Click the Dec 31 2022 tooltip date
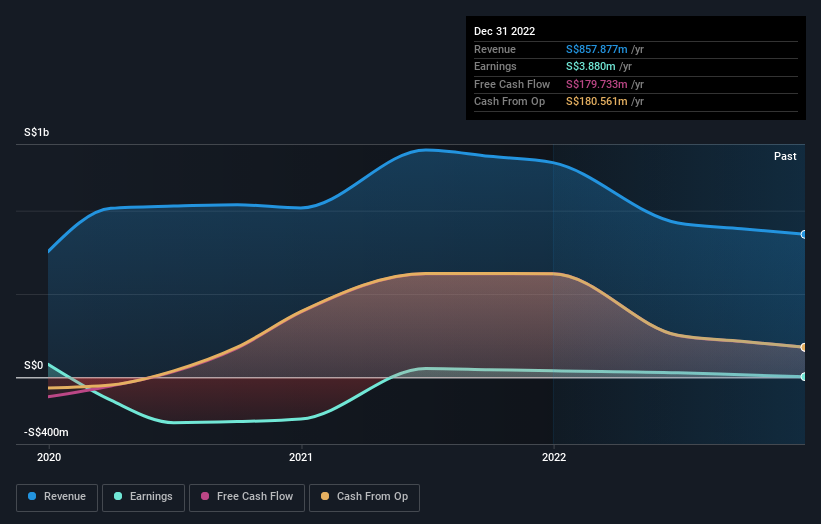Screen dimensions: 821x524 pyautogui.click(x=504, y=31)
